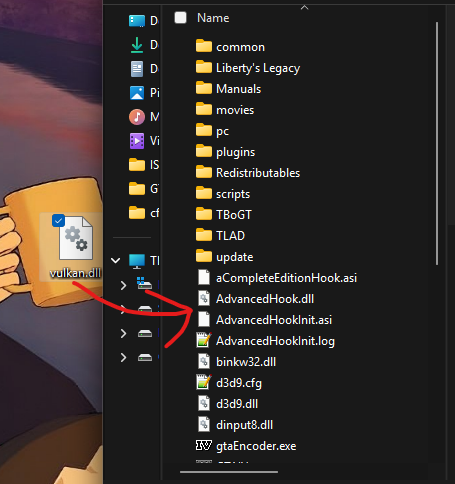Click the binkw32.dll file icon
The height and width of the screenshot is (484, 455).
tap(204, 361)
